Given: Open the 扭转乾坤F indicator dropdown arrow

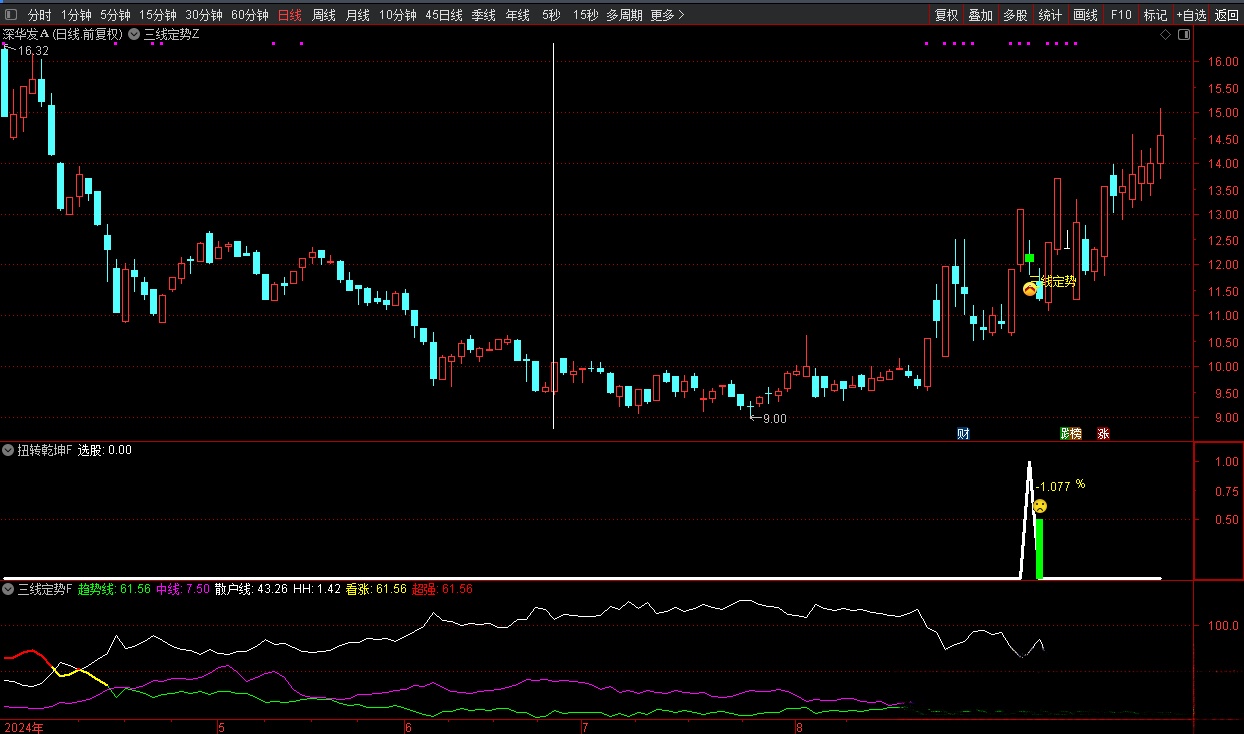Looking at the screenshot, I should (x=9, y=450).
